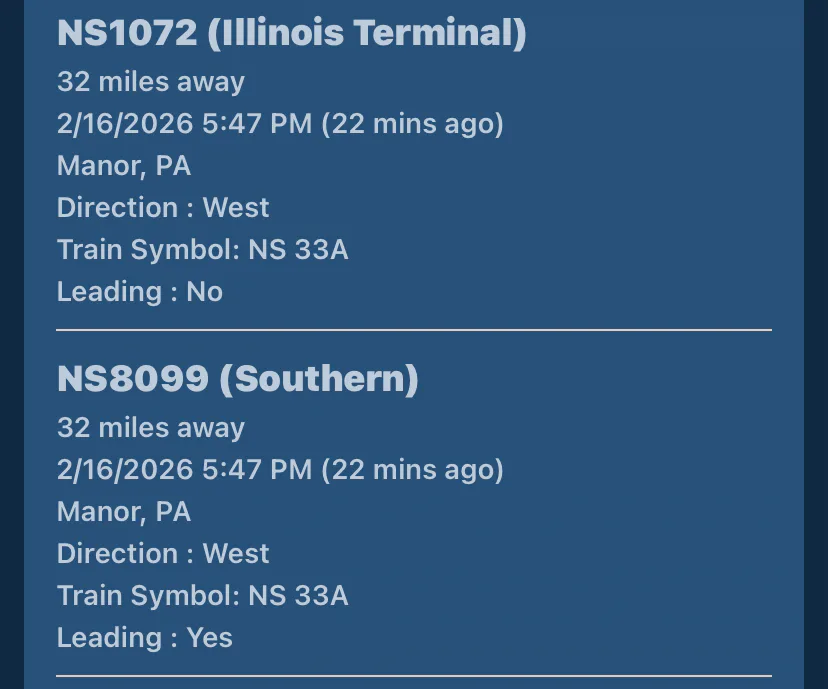Image resolution: width=828 pixels, height=689 pixels.
Task: Select the 32 miles away text under NS1072
Action: point(151,82)
